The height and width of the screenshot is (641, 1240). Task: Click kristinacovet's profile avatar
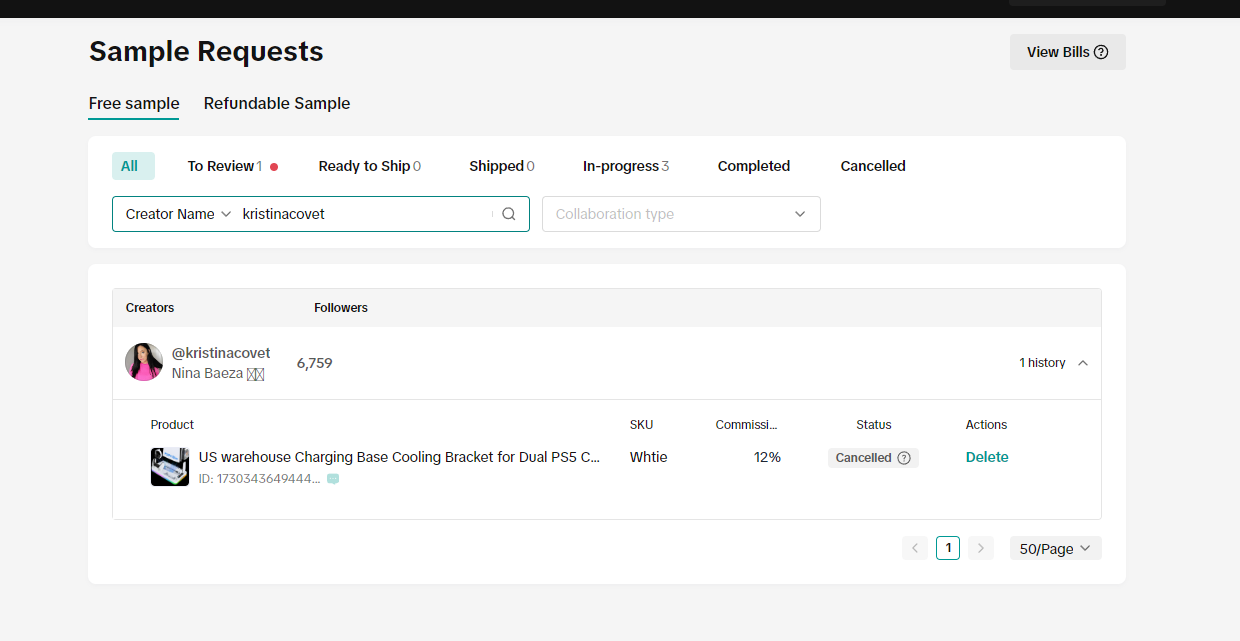click(x=144, y=362)
